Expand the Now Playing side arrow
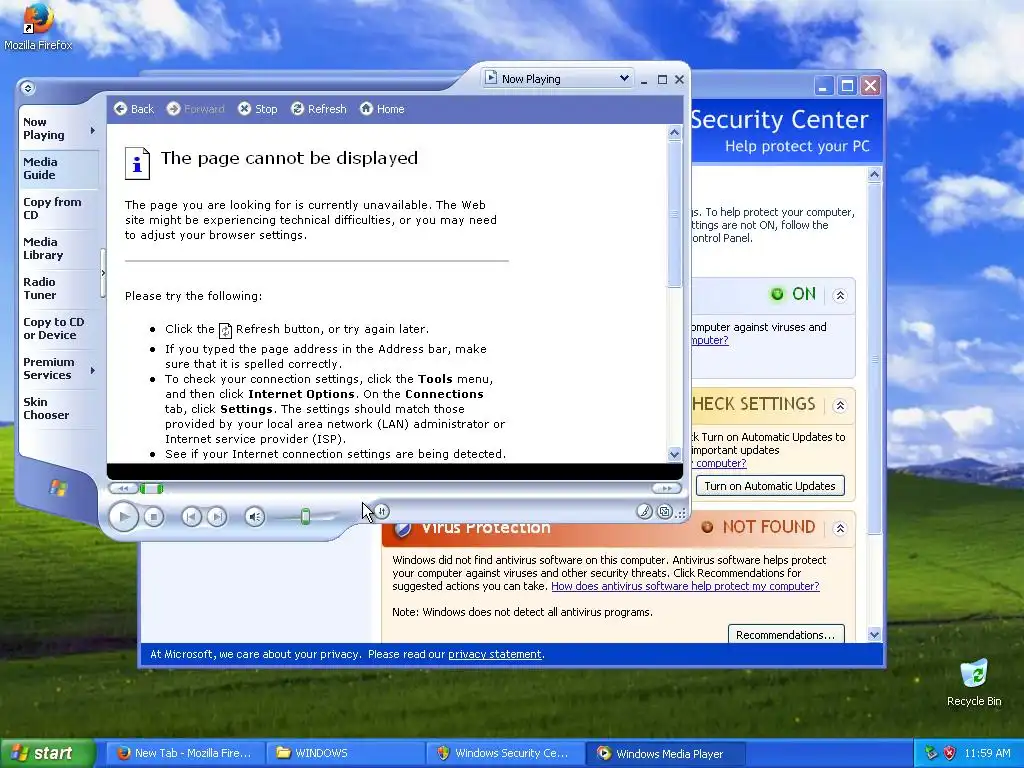This screenshot has width=1024, height=768. pos(93,131)
